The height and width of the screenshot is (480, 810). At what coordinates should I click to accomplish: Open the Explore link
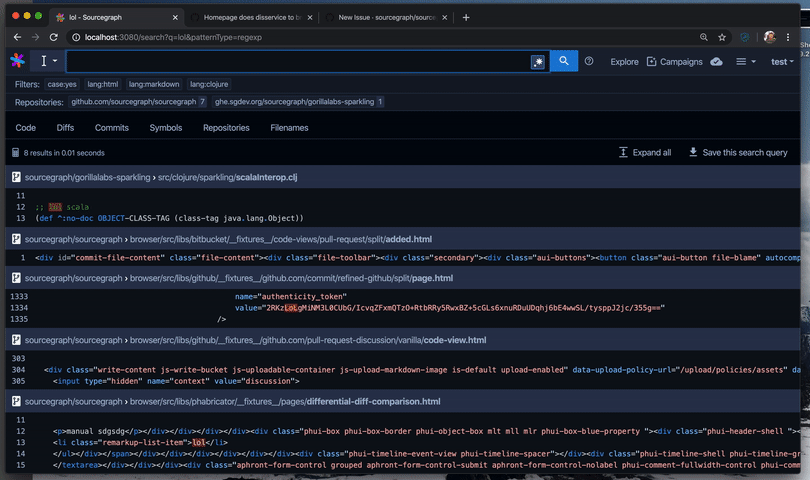(624, 61)
